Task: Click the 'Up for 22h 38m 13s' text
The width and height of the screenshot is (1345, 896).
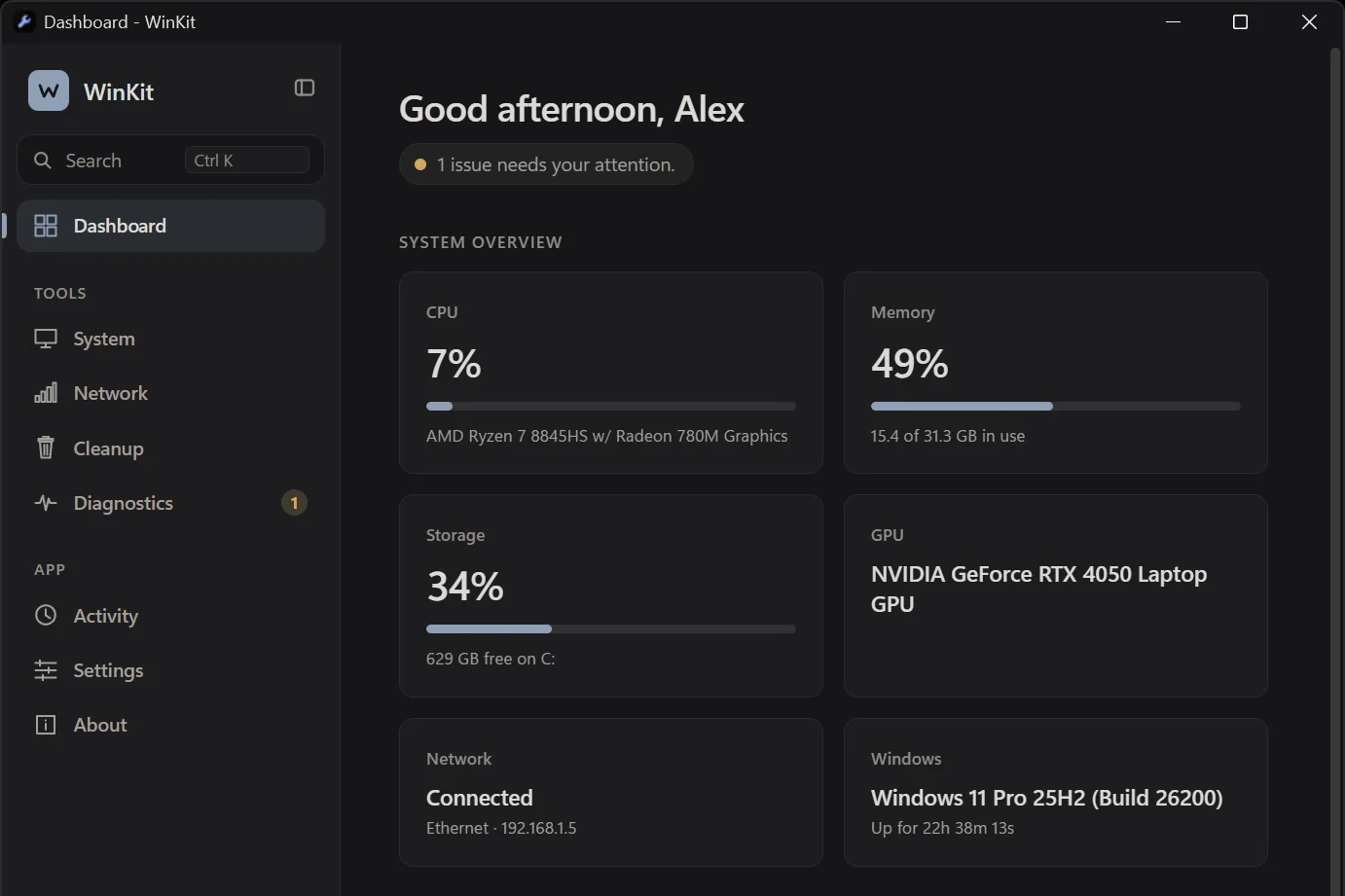Action: [942, 828]
